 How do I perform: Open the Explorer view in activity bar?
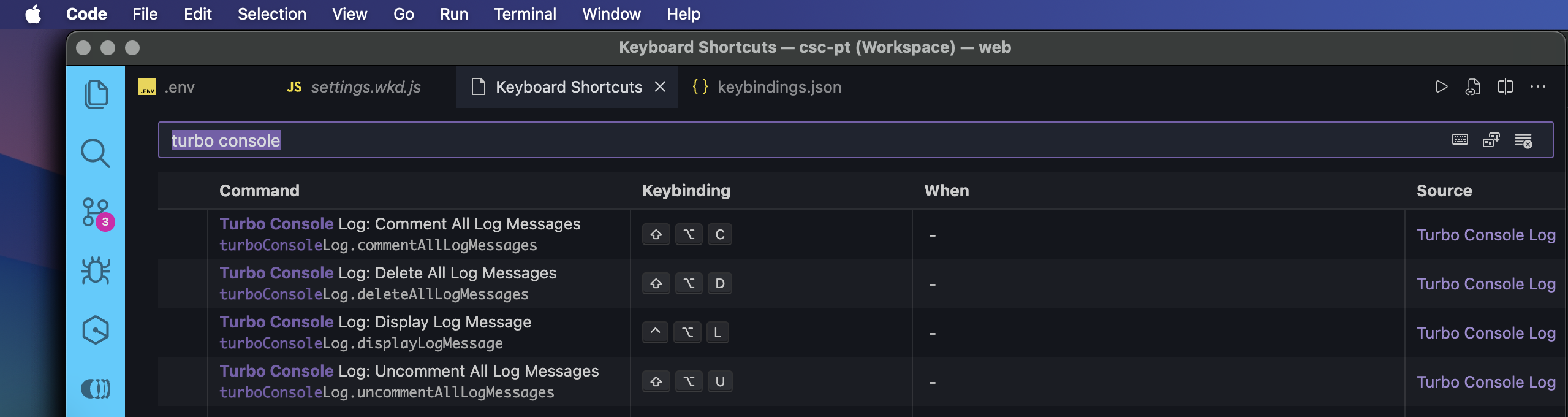[96, 94]
